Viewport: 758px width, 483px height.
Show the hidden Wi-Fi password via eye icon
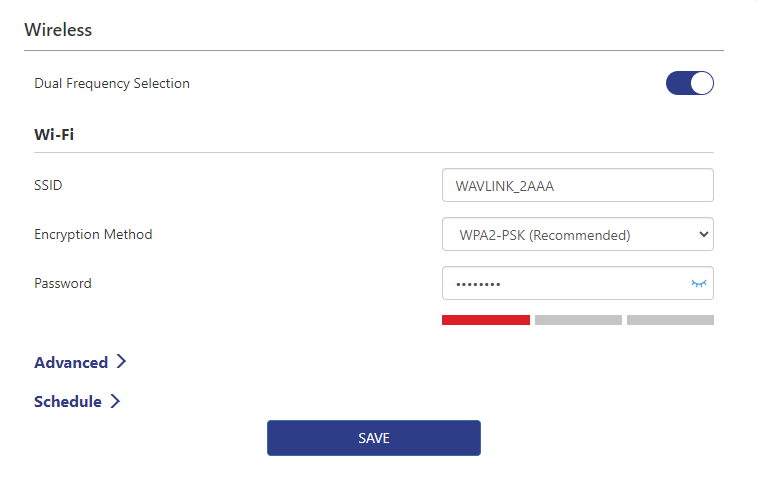pyautogui.click(x=698, y=284)
